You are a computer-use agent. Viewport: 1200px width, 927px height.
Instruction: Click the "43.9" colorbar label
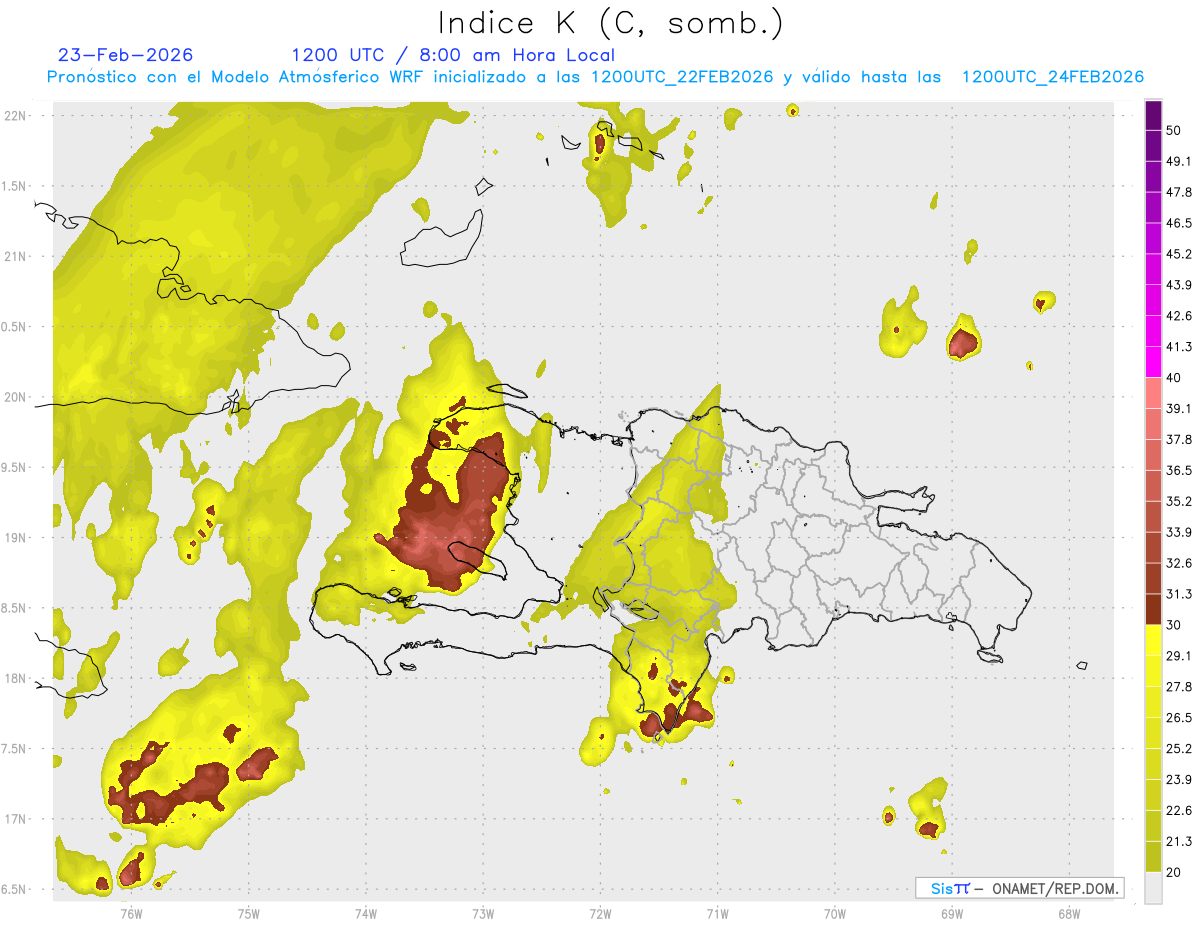click(1179, 285)
